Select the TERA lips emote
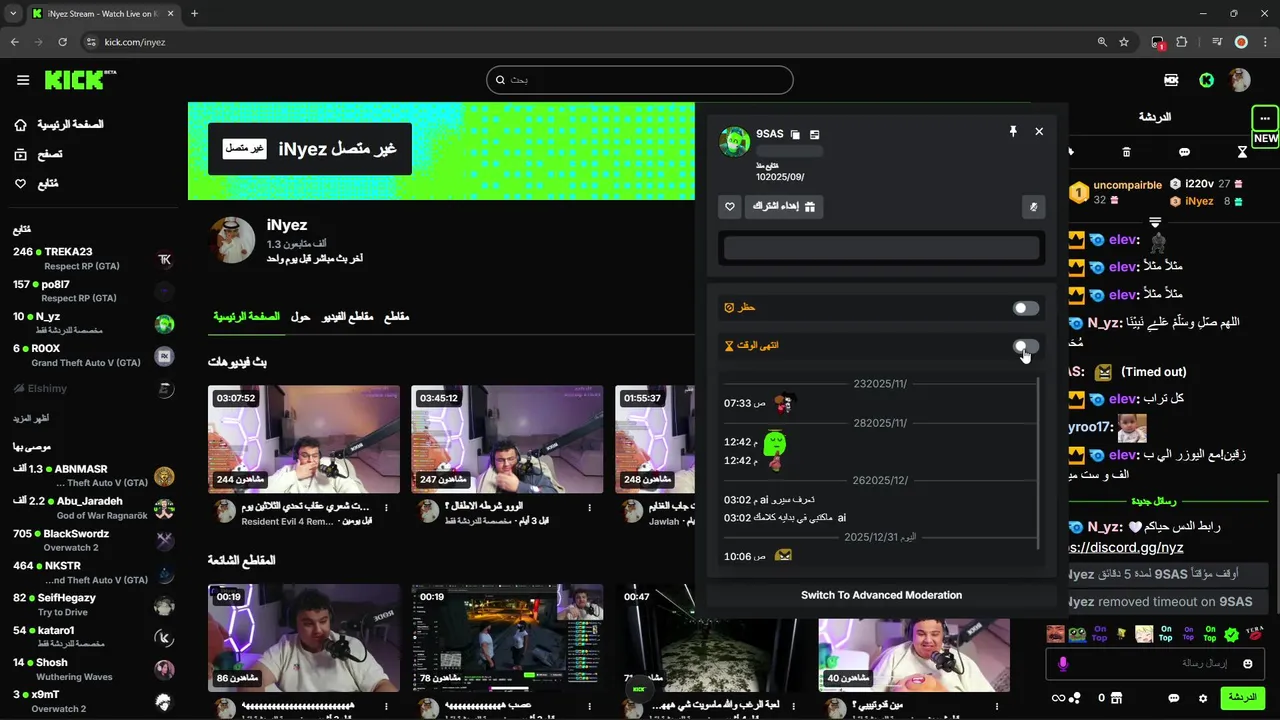The image size is (1280, 720). (1254, 634)
